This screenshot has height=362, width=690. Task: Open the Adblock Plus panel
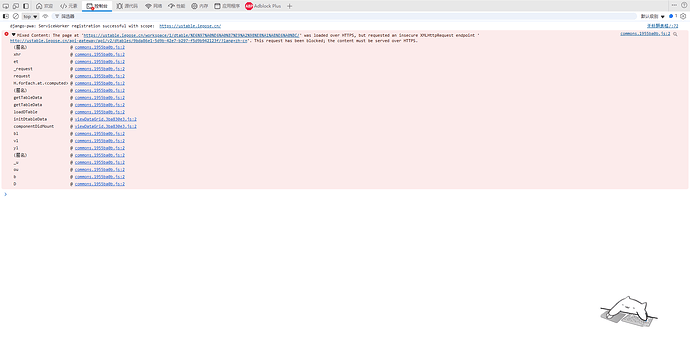263,6
